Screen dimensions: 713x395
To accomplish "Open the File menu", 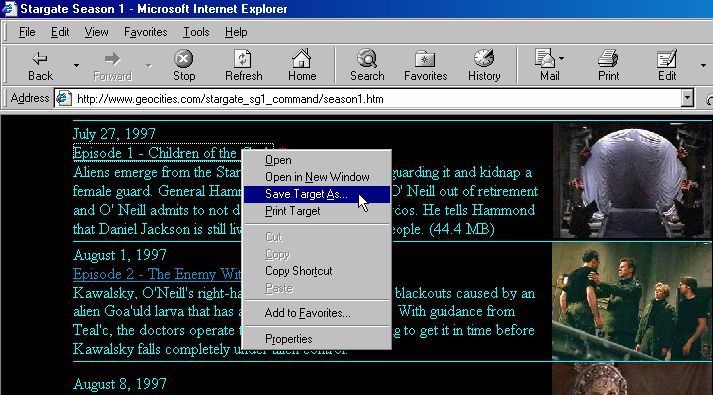I will point(27,32).
